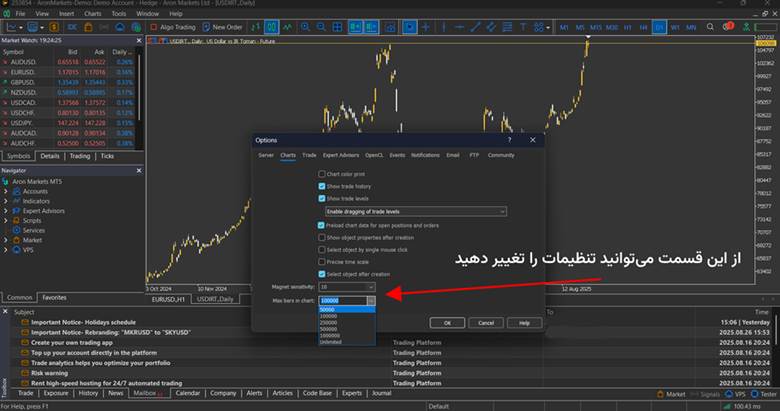The width and height of the screenshot is (780, 411).
Task: Select the trendline drawing tool
Action: click(x=475, y=27)
